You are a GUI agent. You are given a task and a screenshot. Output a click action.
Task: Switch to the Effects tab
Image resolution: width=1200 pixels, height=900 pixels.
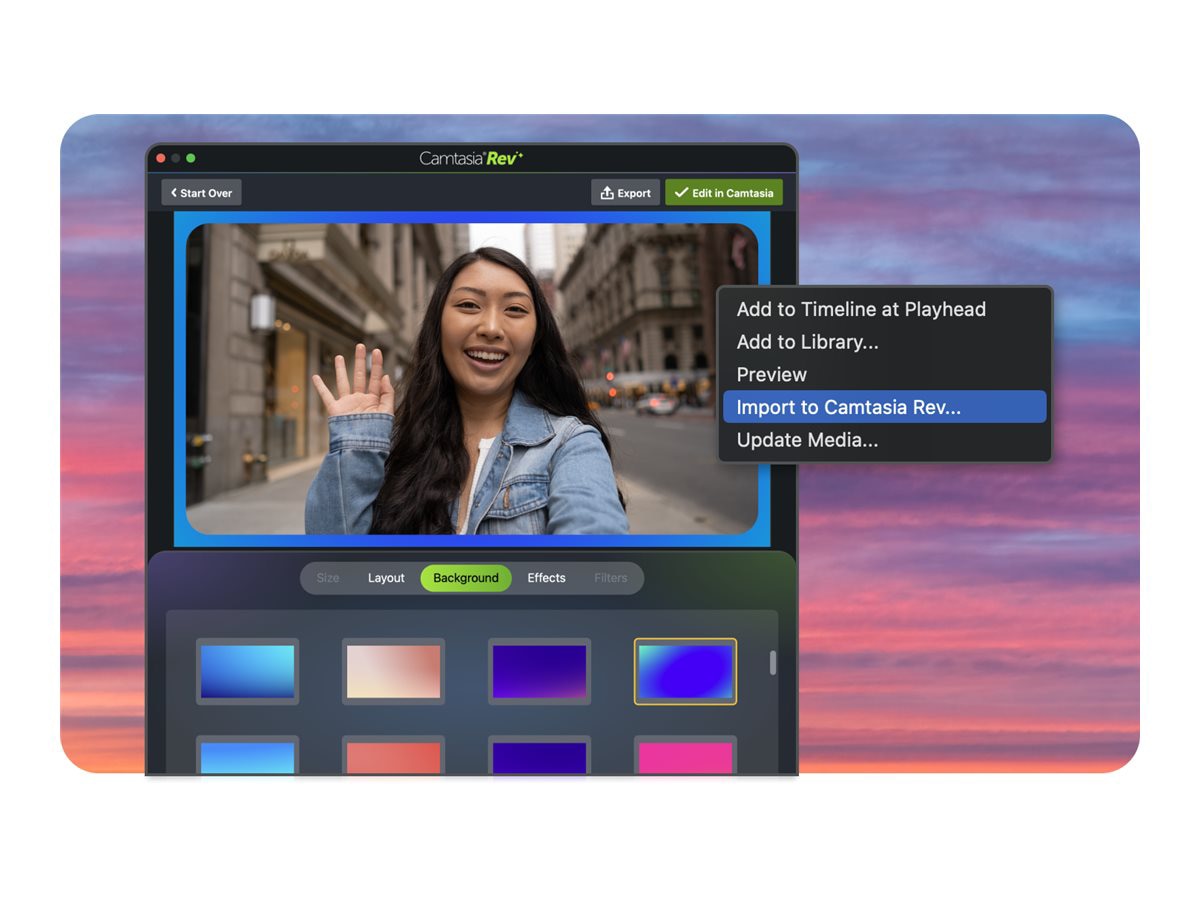(x=546, y=578)
